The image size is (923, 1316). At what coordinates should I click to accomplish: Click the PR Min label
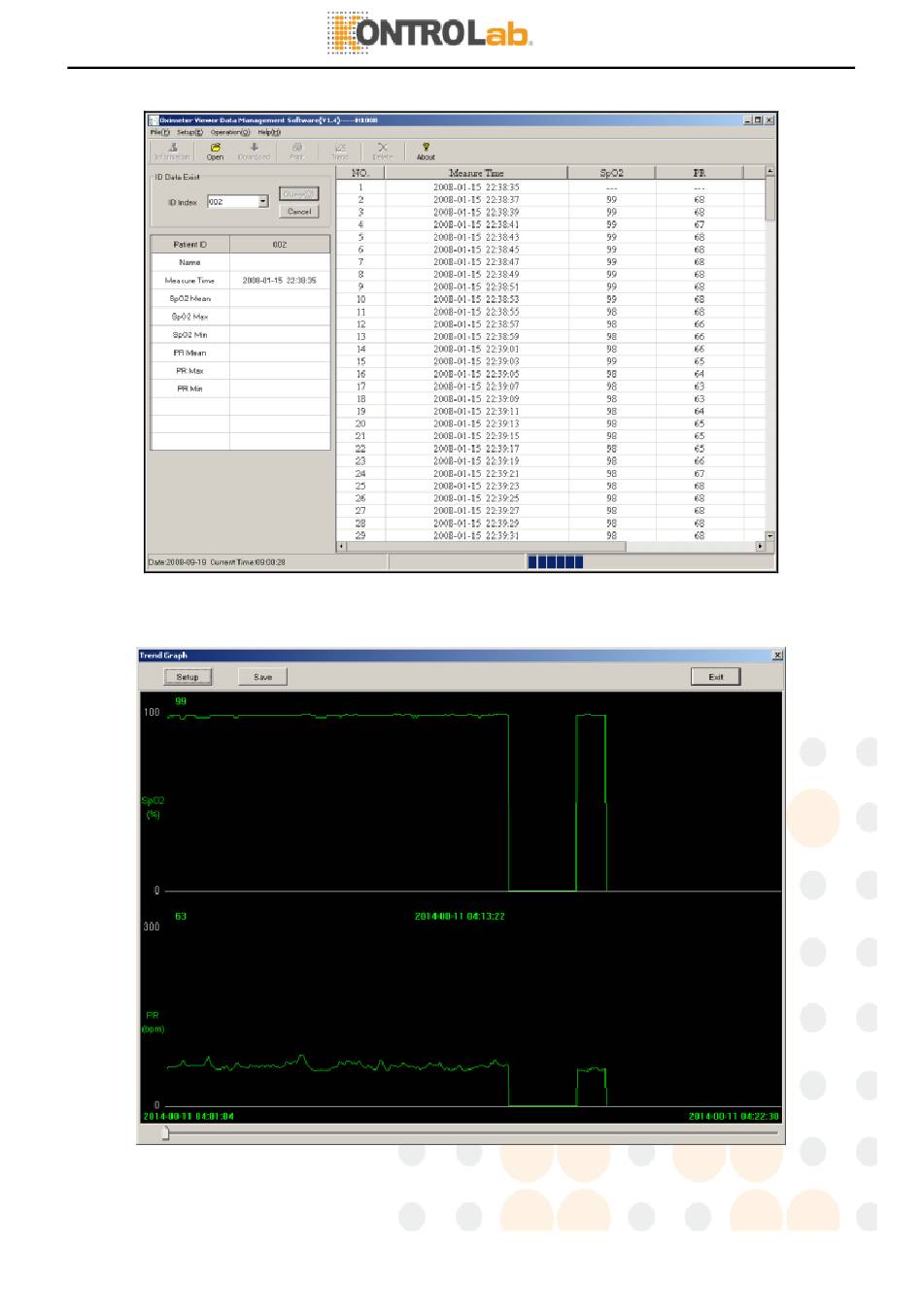[x=190, y=388]
